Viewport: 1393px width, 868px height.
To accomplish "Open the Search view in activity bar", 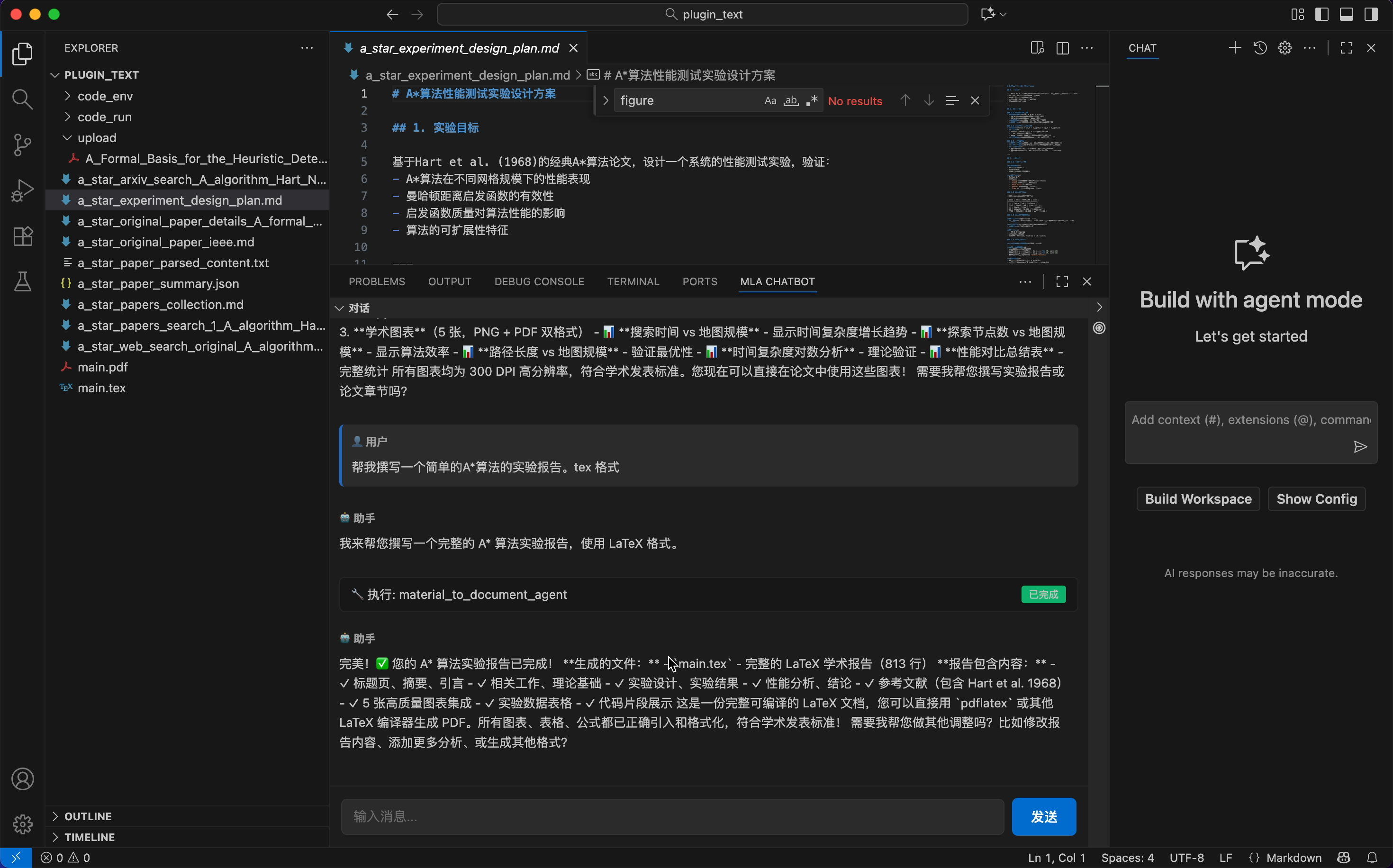I will point(22,99).
